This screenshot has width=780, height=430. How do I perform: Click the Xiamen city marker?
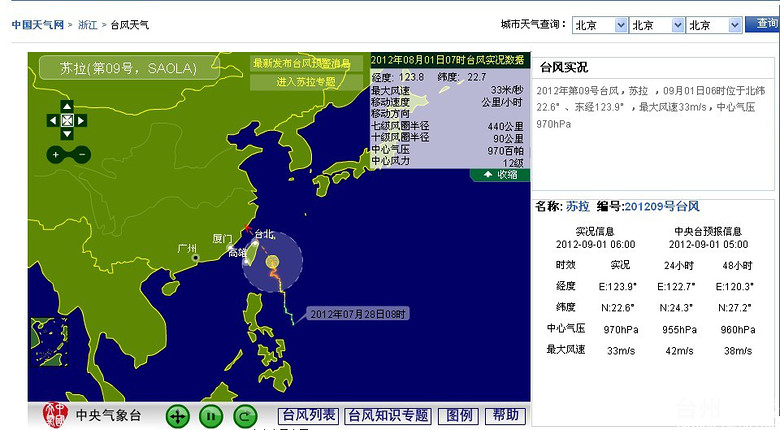coord(229,247)
